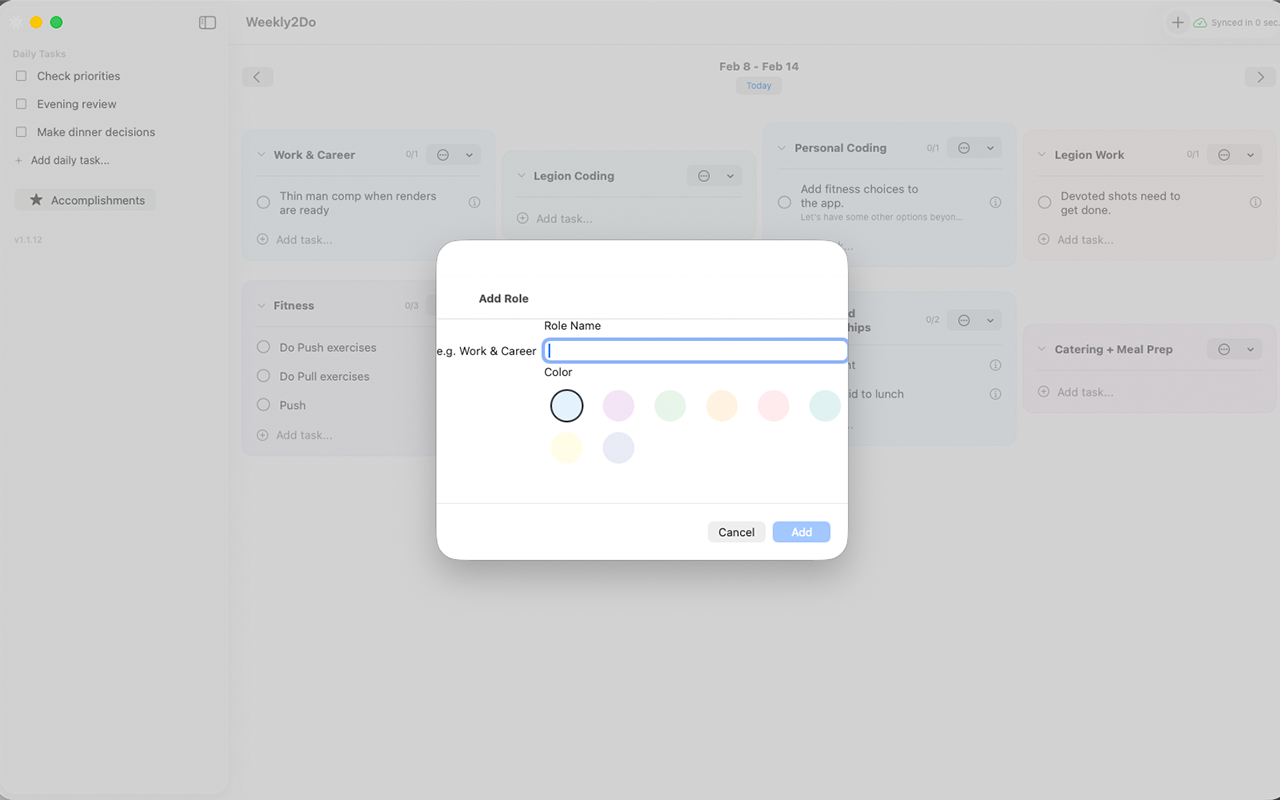Mark the Push task complete
1280x800 pixels.
pos(263,405)
